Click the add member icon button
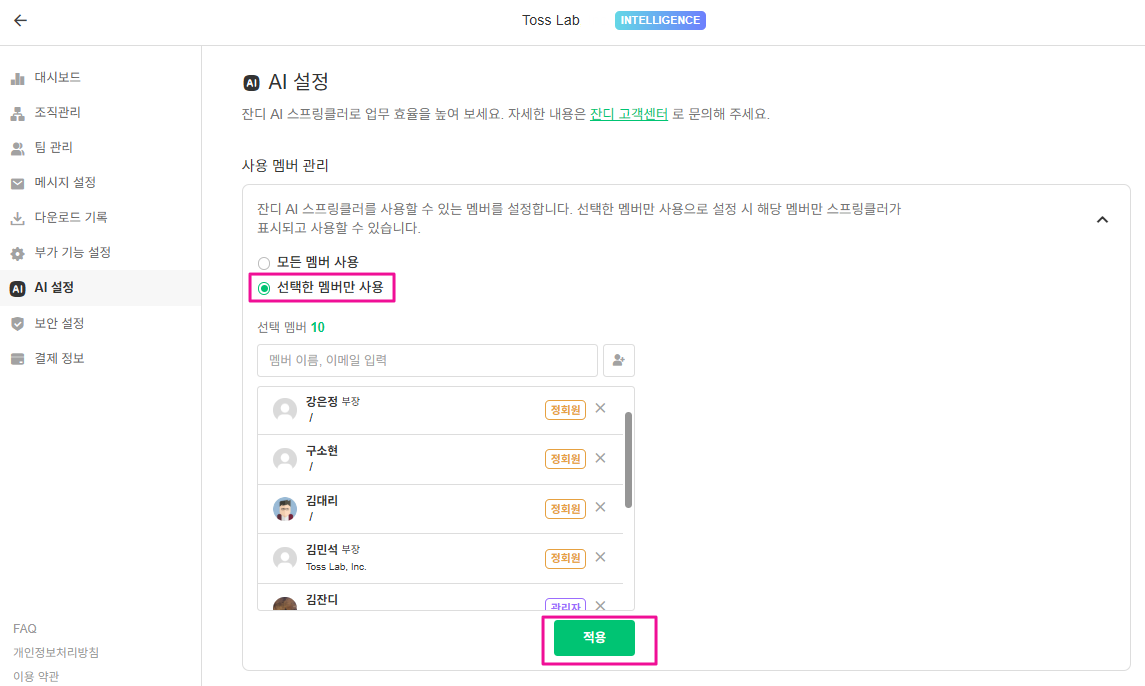Screen dimensions: 1145x686 618,360
